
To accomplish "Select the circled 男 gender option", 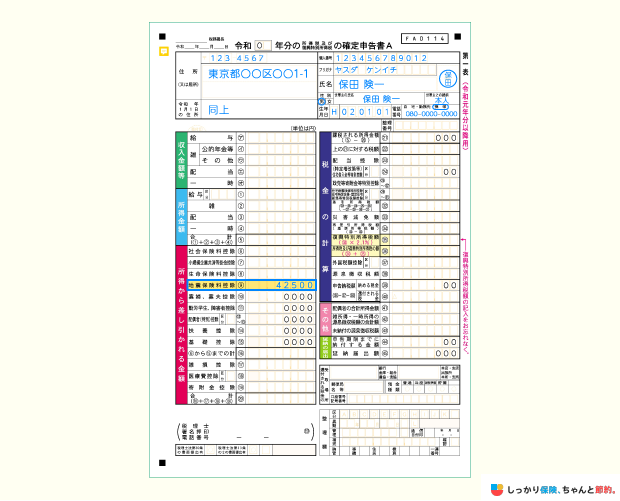I will coord(322,101).
